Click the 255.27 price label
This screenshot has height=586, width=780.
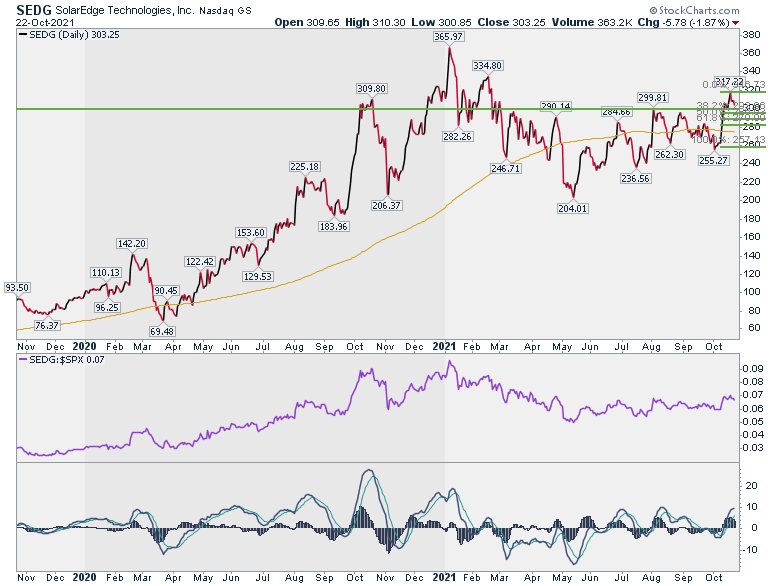click(x=713, y=161)
